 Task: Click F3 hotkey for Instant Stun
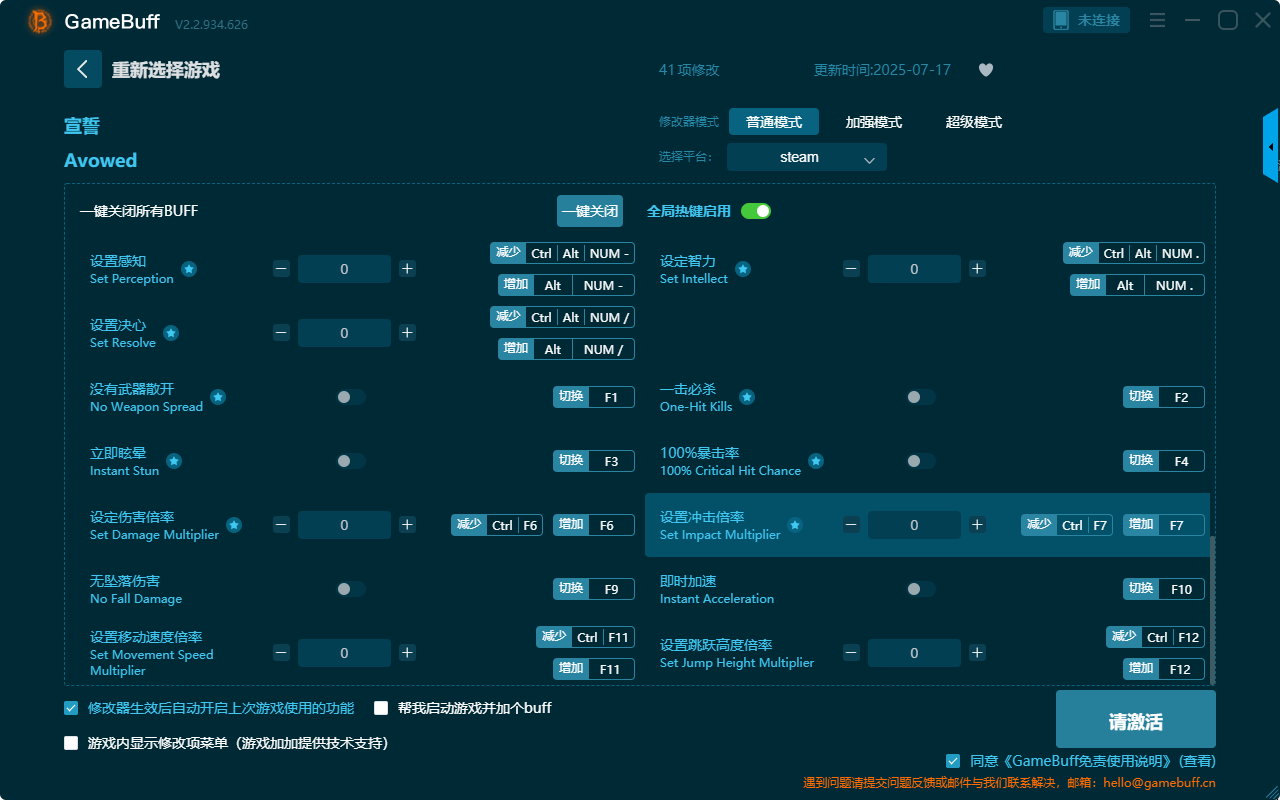[x=611, y=461]
